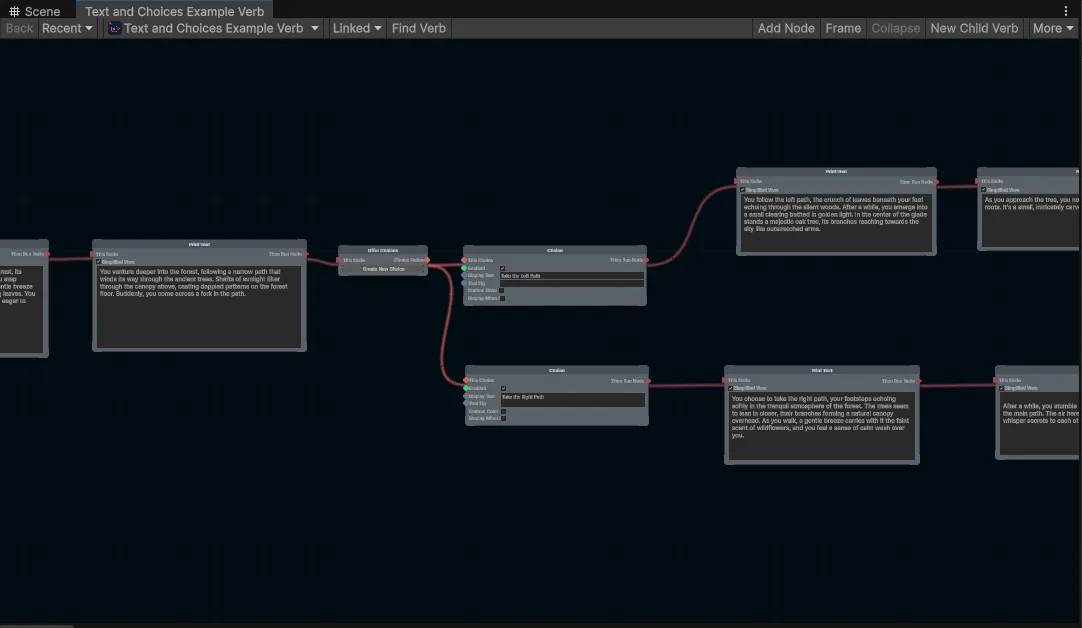1082x628 pixels.
Task: Toggle Simplified View on the 'As you approach the tree' node
Action: (984, 190)
